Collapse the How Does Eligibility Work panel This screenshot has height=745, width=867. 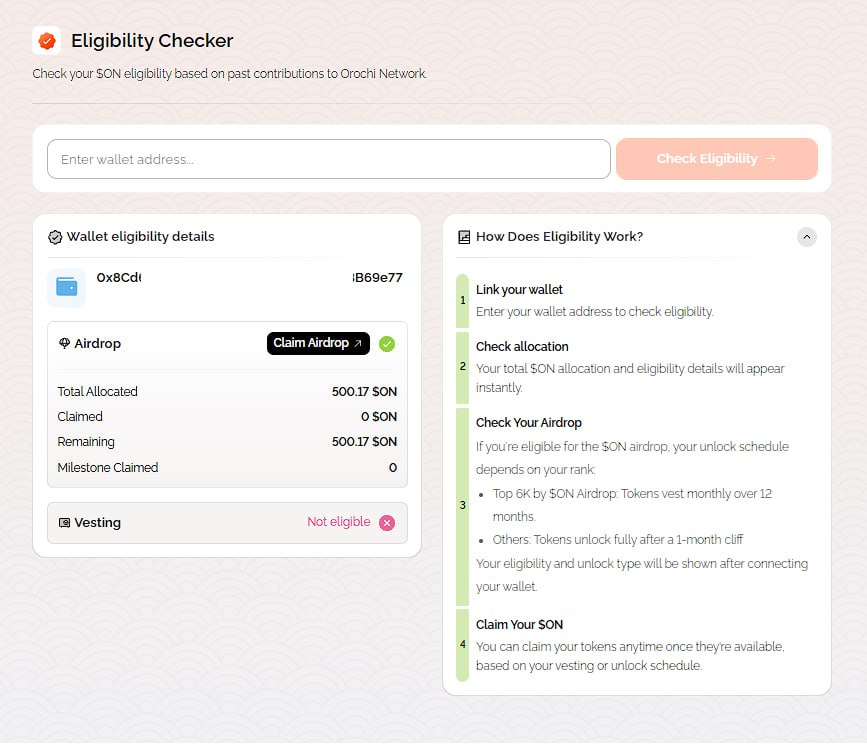(x=807, y=237)
